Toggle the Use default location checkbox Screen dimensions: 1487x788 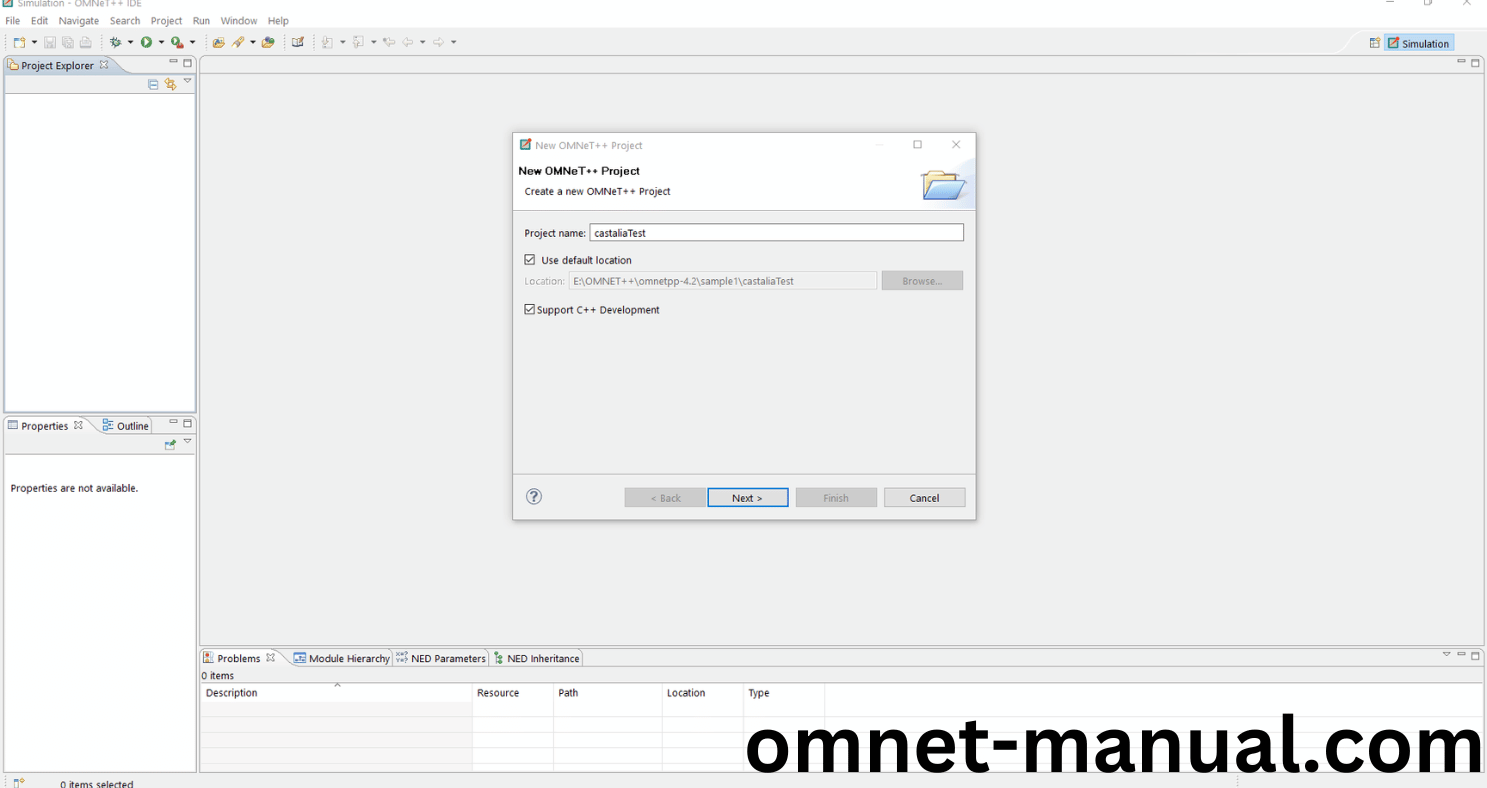[x=530, y=260]
